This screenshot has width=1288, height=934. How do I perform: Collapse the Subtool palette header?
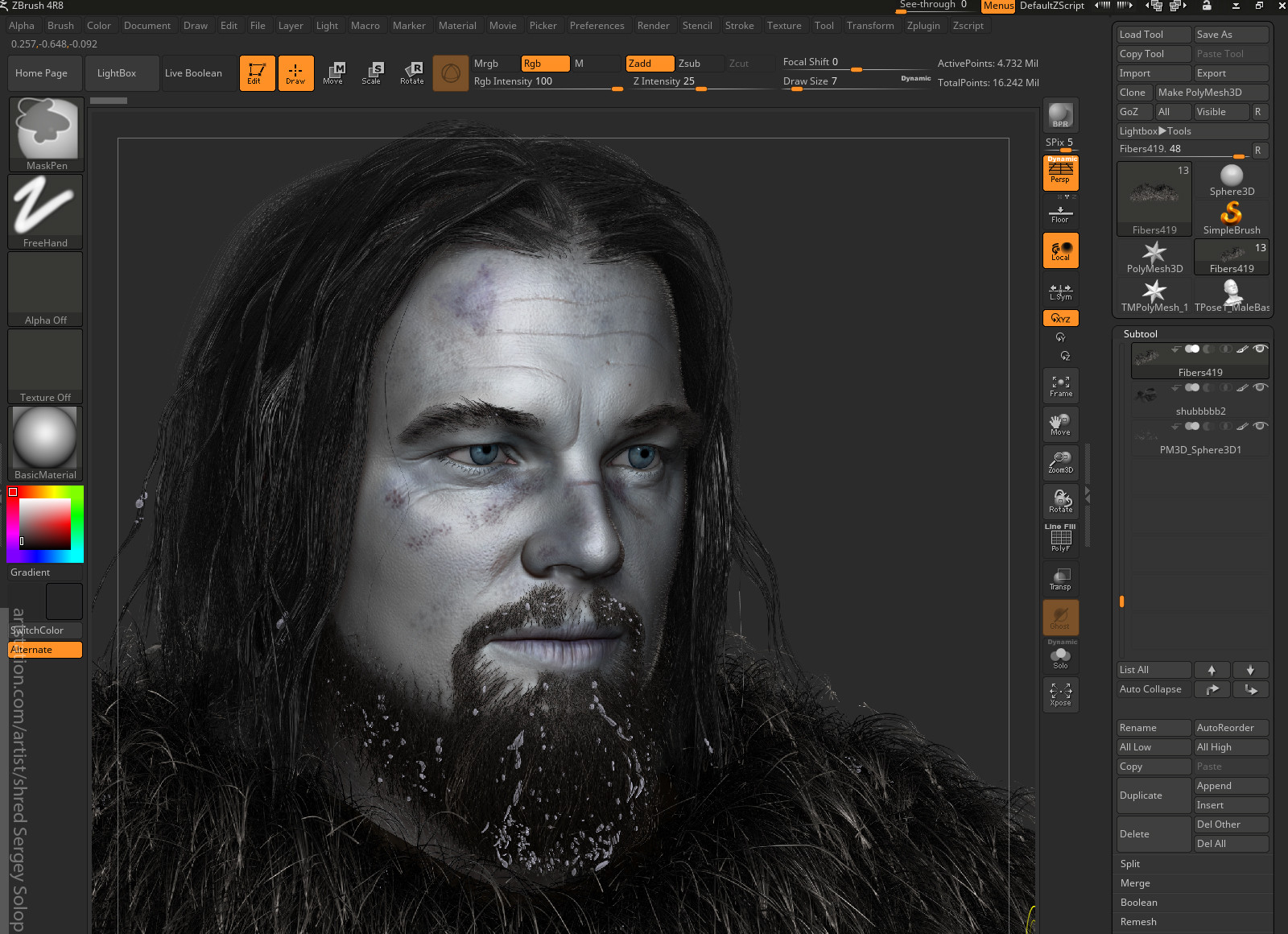point(1141,333)
